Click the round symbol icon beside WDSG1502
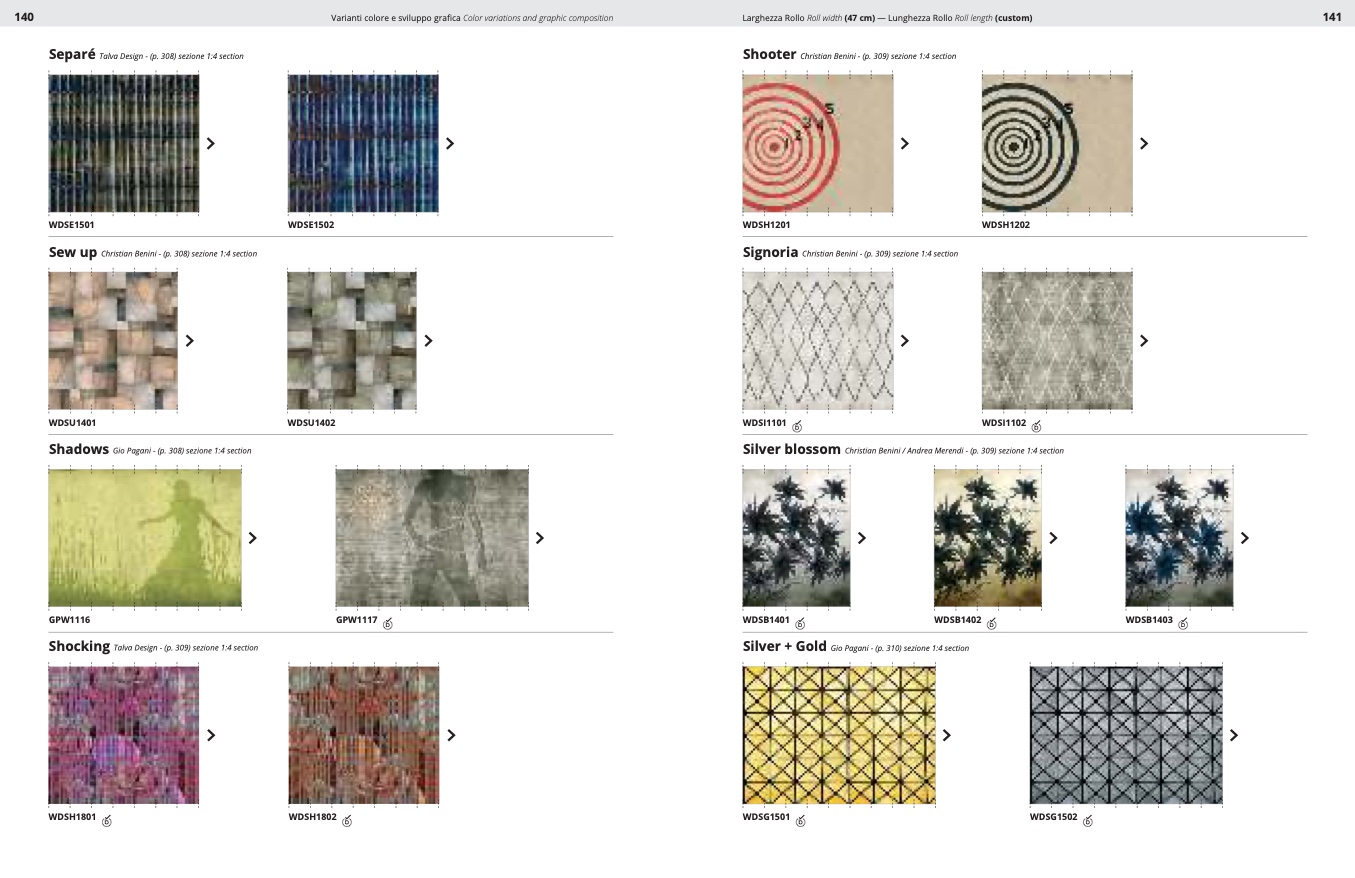The height and width of the screenshot is (878, 1355). click(x=1088, y=821)
